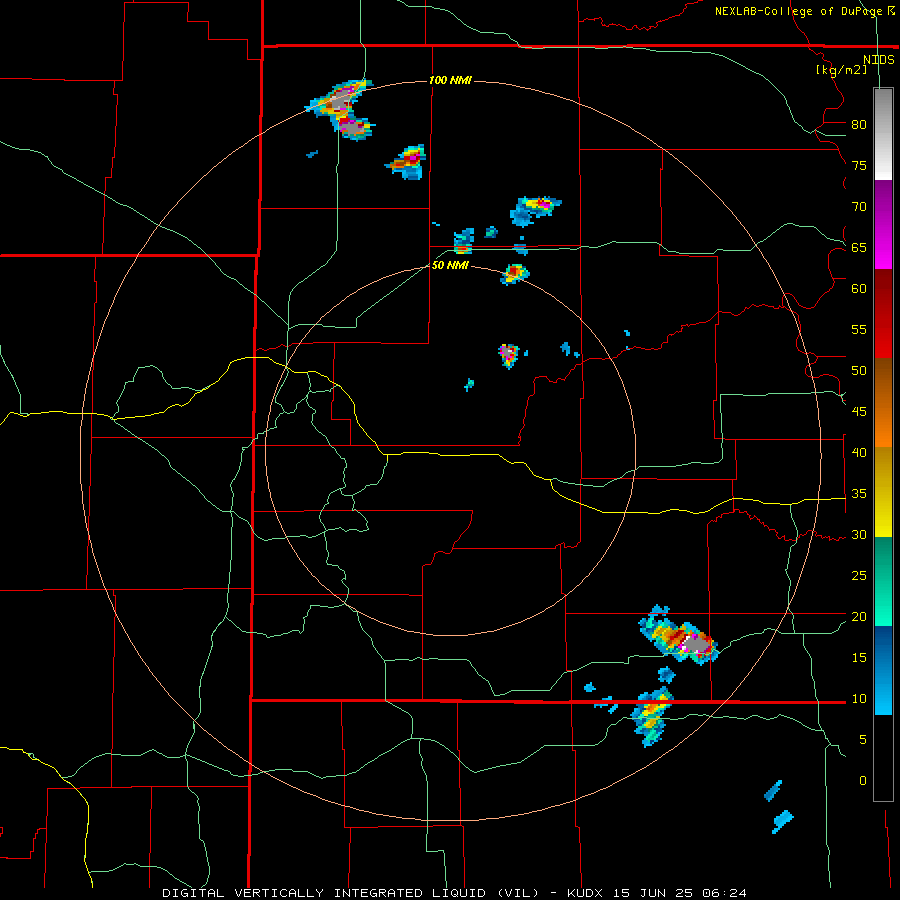900x900 pixels.
Task: Click the scale value 70
Action: click(x=859, y=207)
